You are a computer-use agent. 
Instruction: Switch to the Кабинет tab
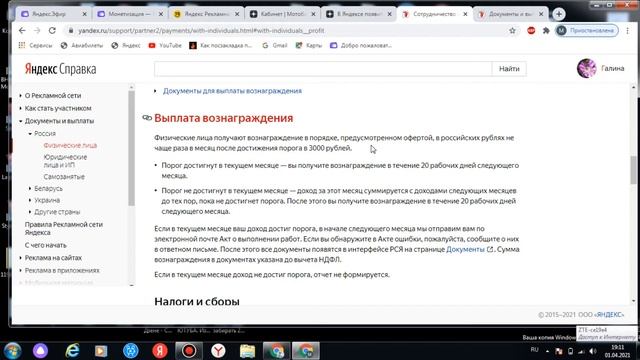point(282,14)
